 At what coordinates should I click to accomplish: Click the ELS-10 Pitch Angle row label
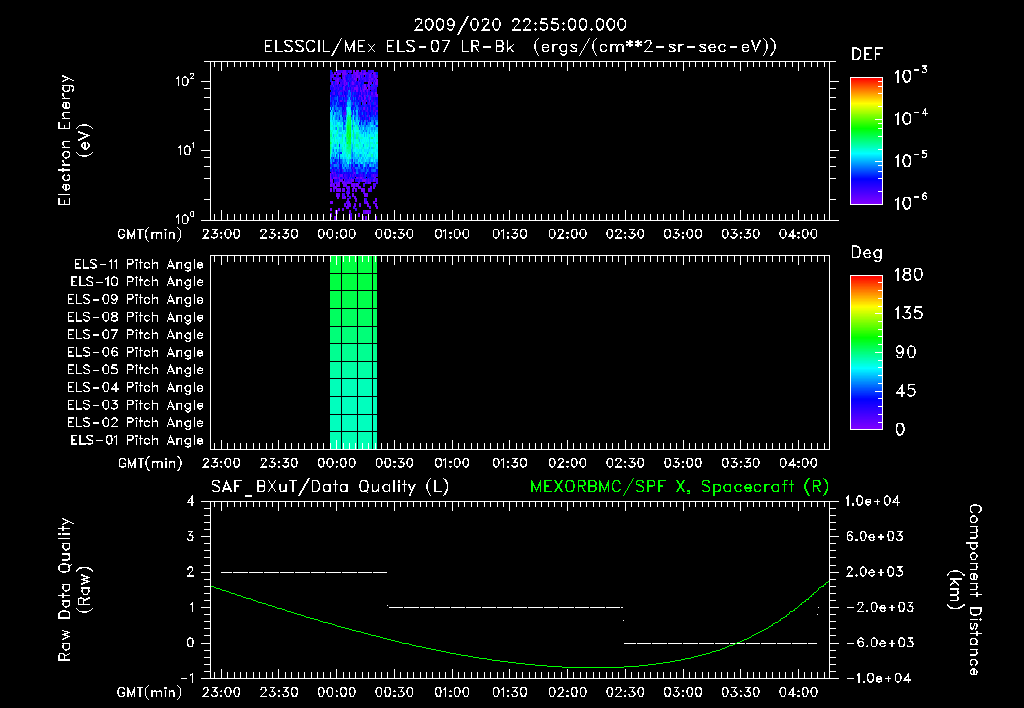coord(136,282)
